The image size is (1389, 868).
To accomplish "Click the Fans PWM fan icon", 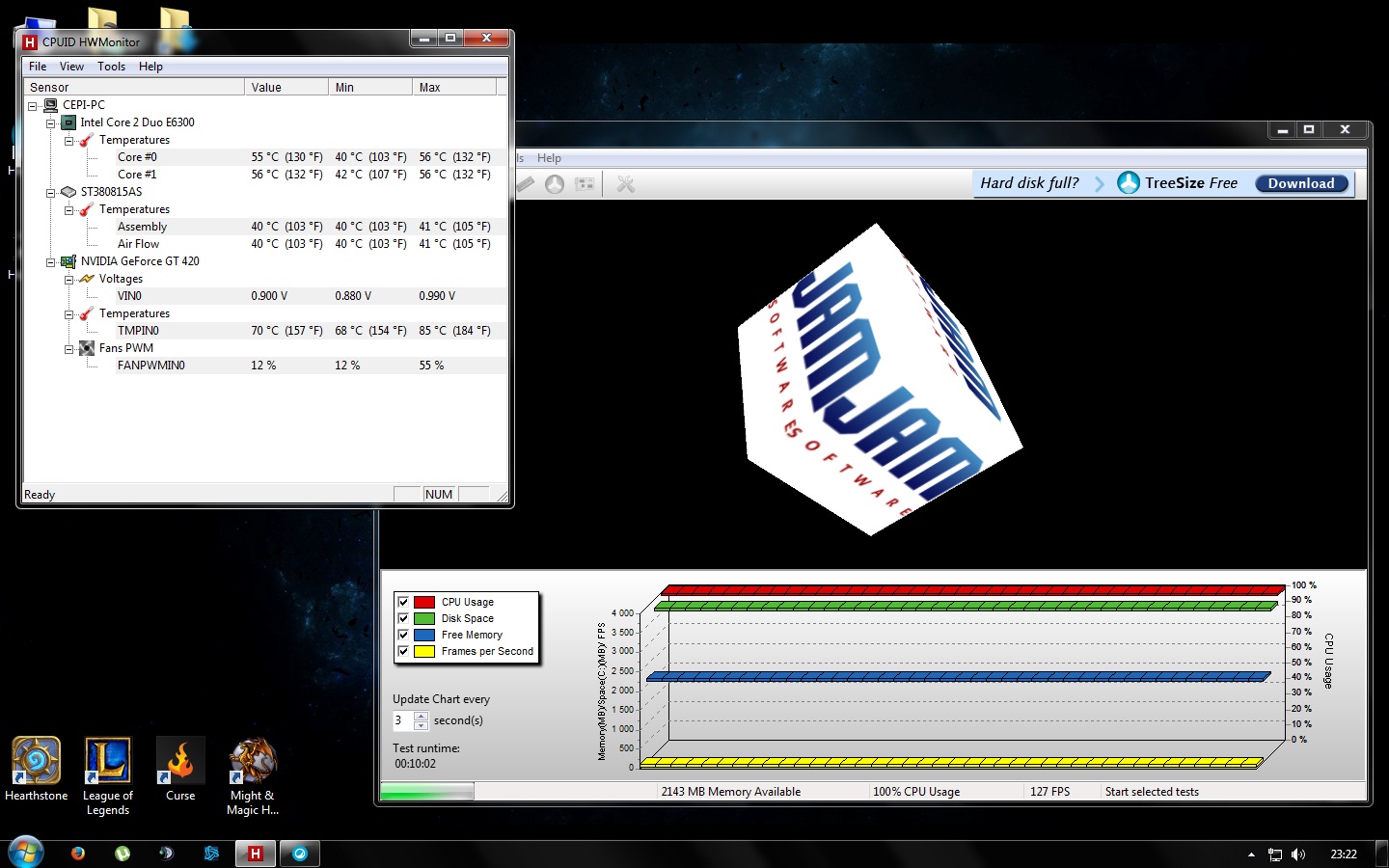I will click(87, 348).
